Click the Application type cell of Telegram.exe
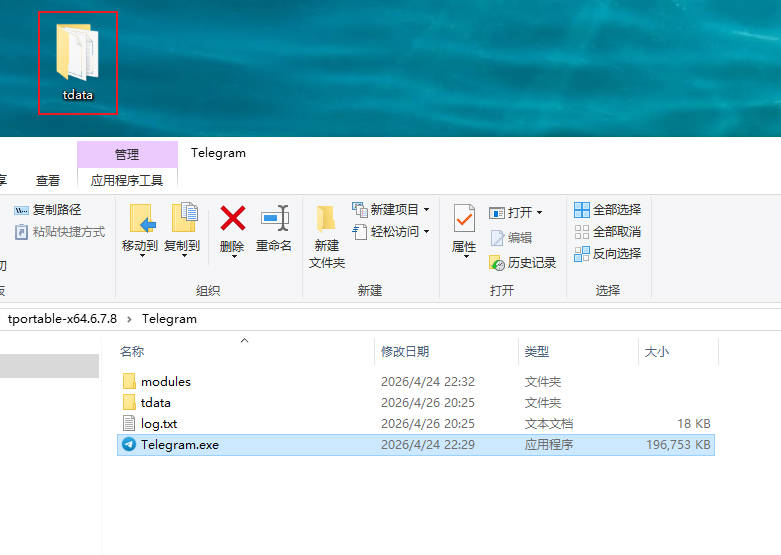Viewport: 781px width, 555px height. tap(549, 444)
